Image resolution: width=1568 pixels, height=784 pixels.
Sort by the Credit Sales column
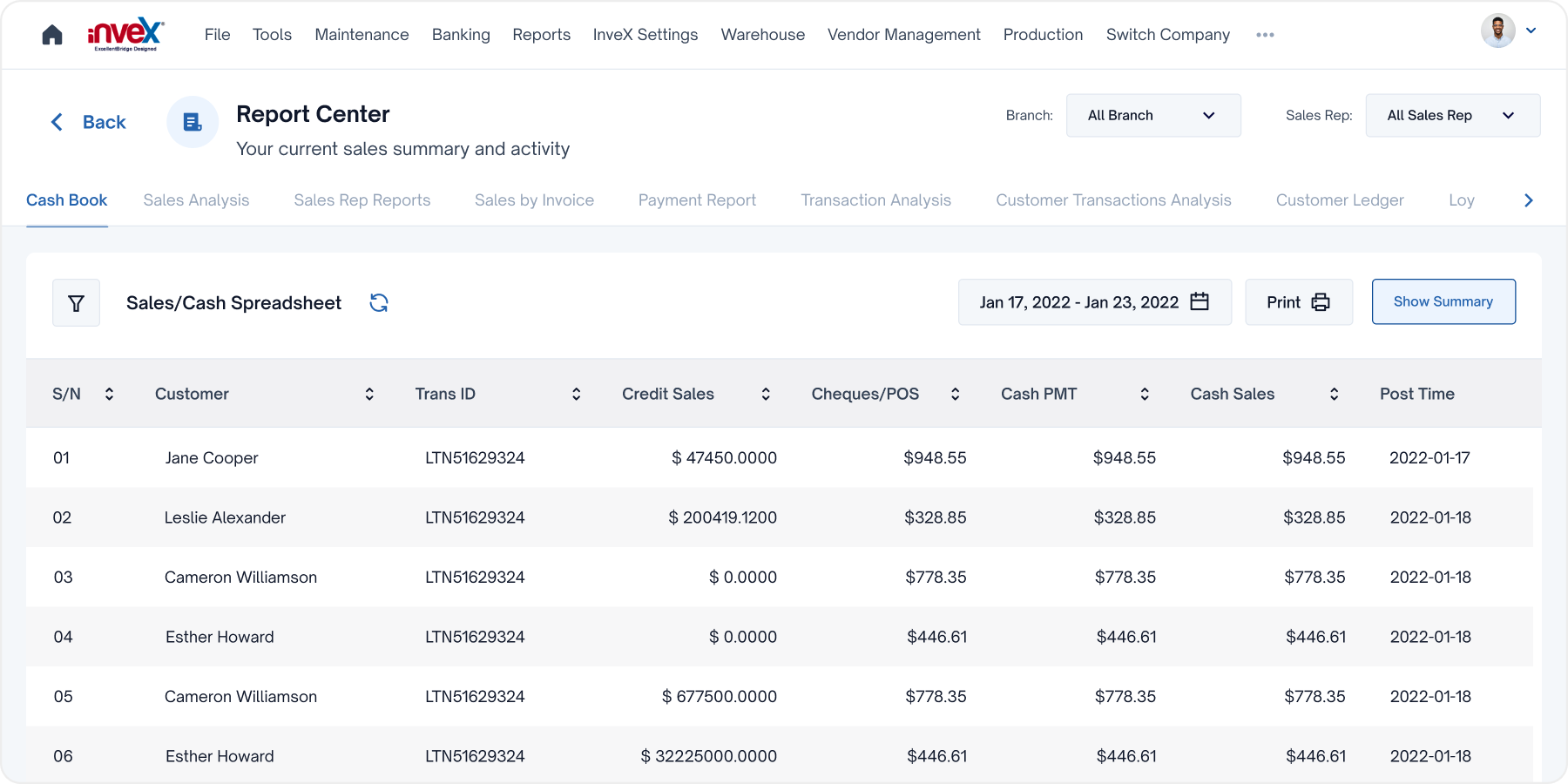pyautogui.click(x=766, y=395)
